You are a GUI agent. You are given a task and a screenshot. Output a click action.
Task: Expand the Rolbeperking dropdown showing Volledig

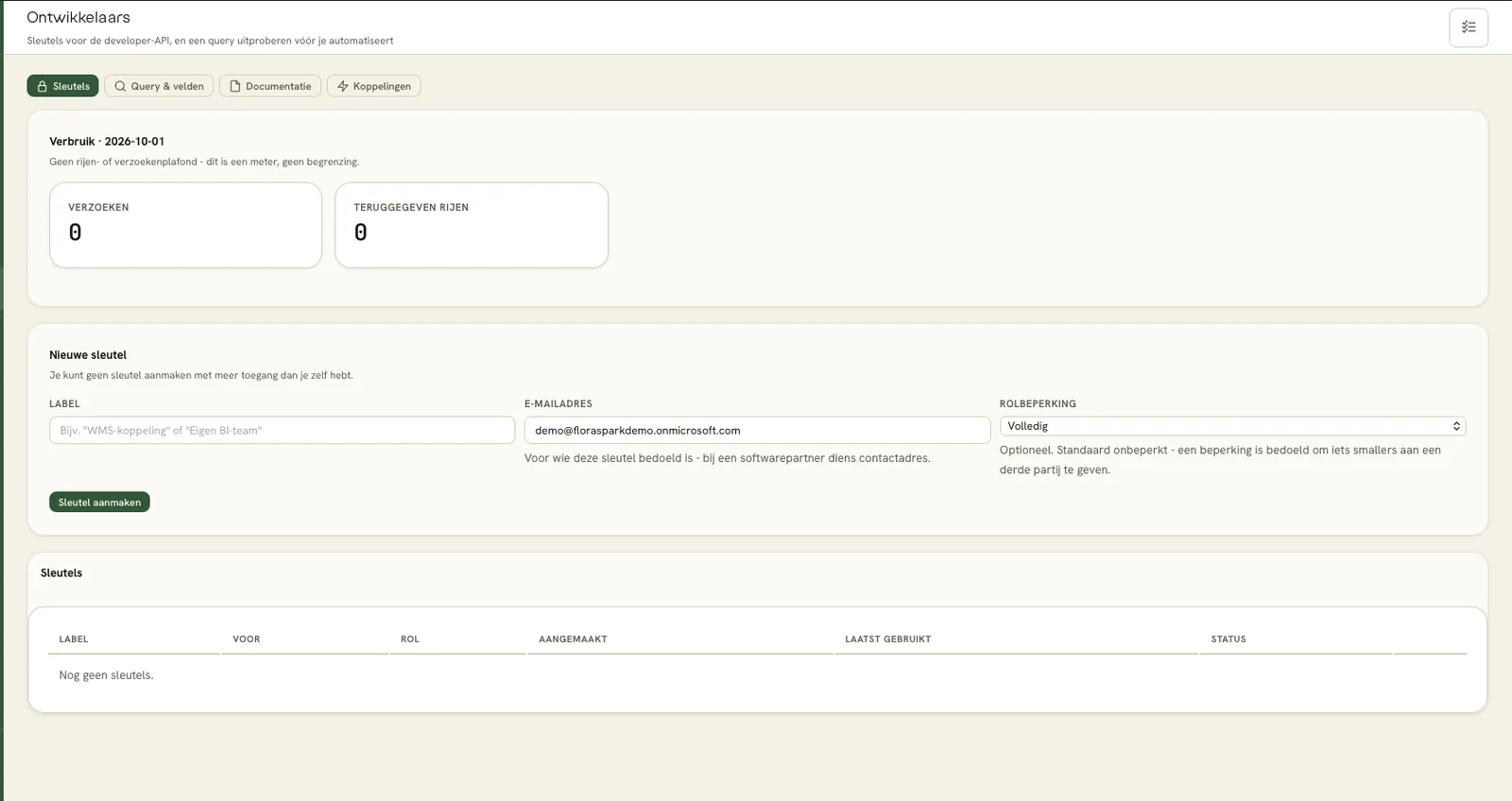pos(1232,427)
